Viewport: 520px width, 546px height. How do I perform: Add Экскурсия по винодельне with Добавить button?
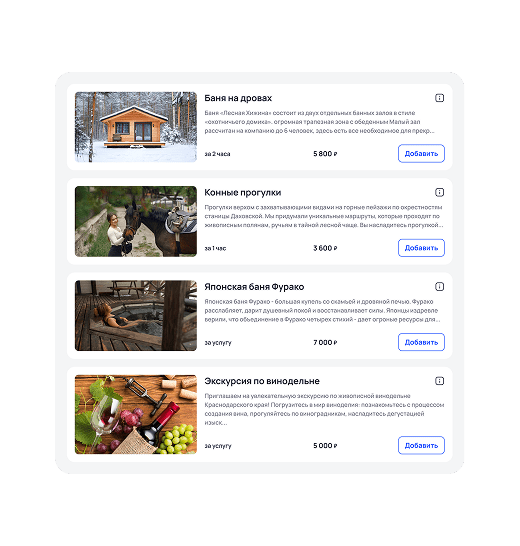coord(421,445)
